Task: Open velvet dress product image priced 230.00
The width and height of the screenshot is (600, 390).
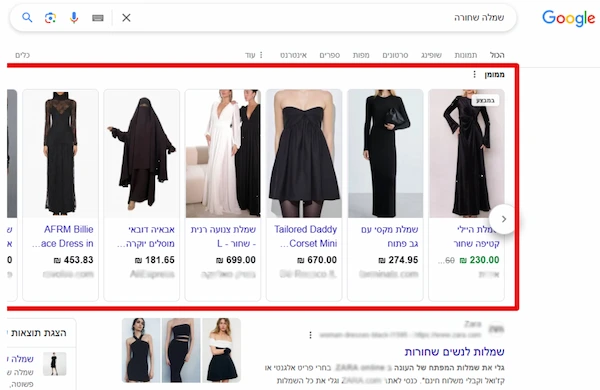Action: [x=466, y=153]
